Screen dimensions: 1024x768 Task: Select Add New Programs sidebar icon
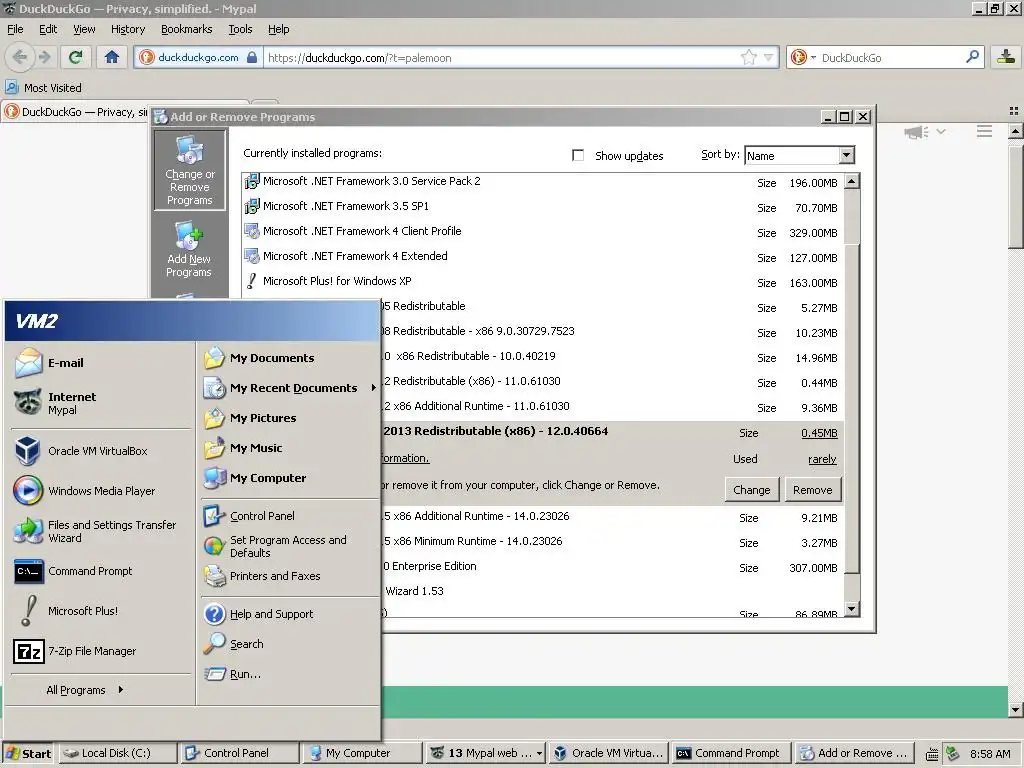coord(189,249)
